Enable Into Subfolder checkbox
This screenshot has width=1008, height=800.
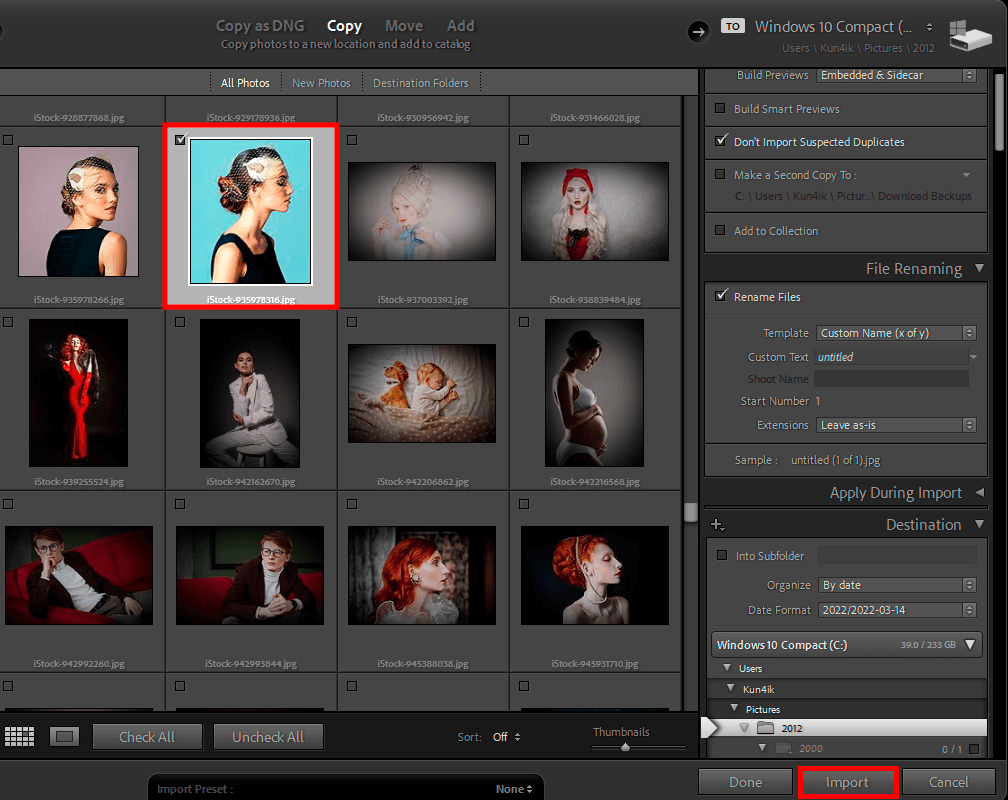(x=722, y=555)
